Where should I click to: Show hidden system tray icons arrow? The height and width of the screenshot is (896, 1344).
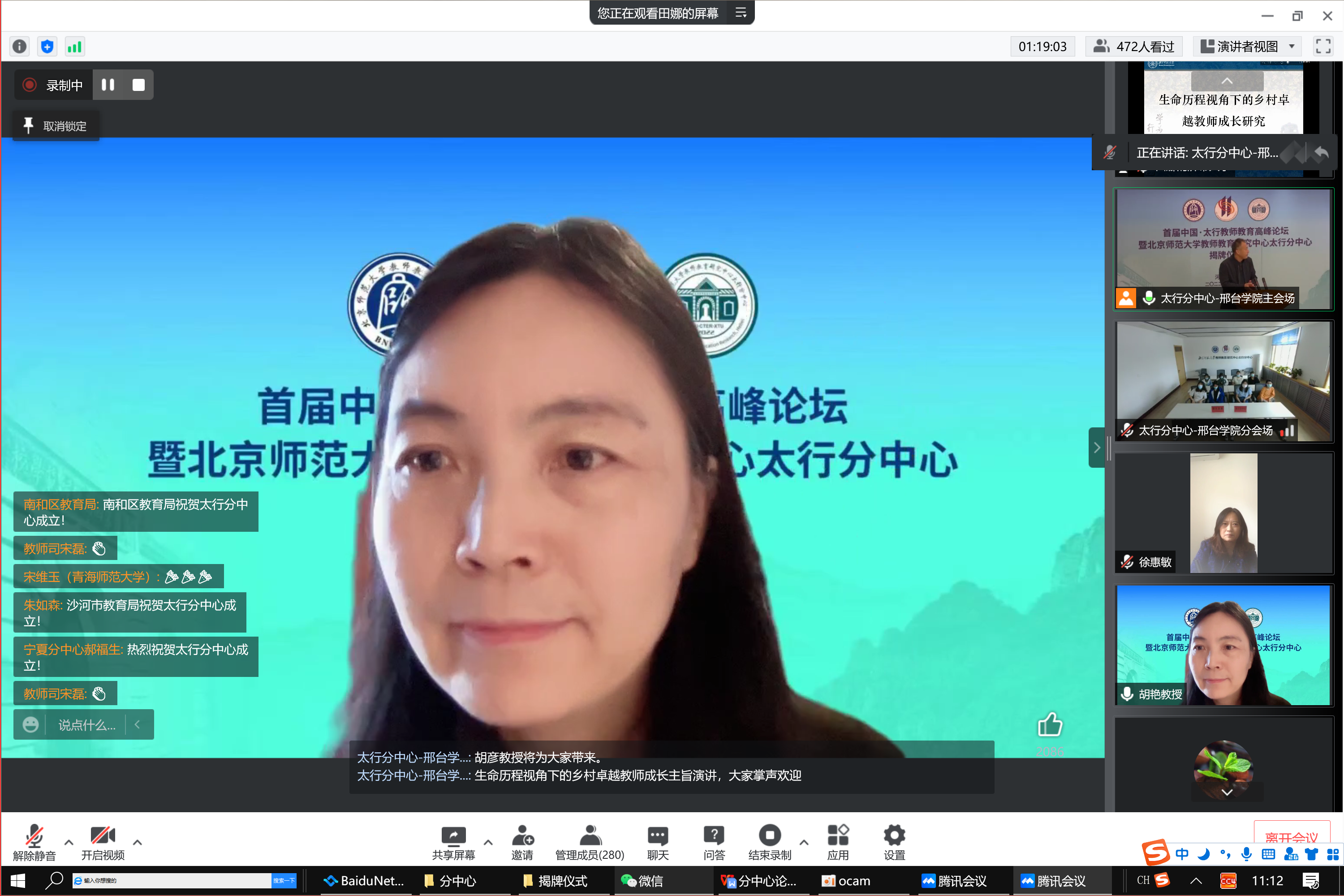1196,881
